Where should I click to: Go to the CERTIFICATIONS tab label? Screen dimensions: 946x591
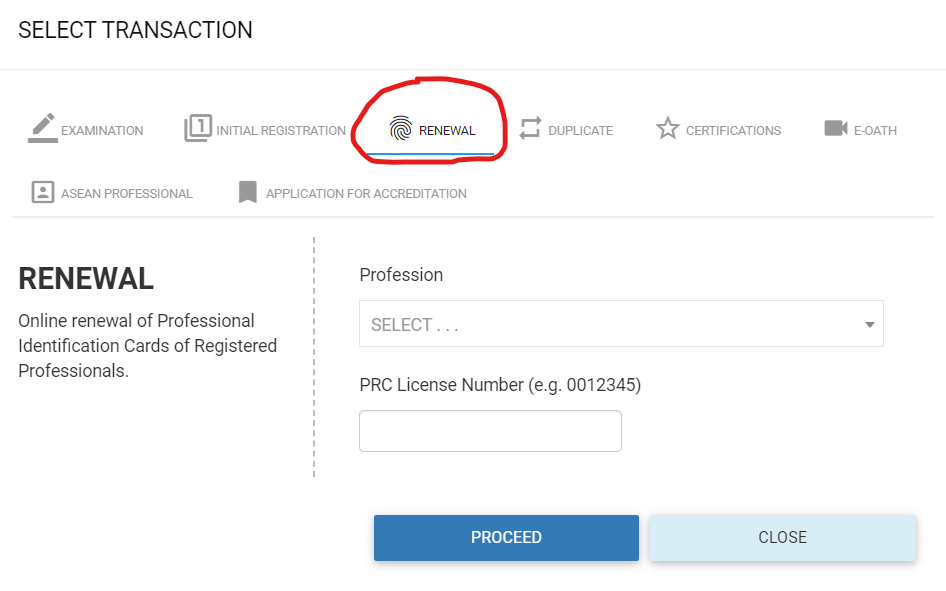tap(733, 131)
